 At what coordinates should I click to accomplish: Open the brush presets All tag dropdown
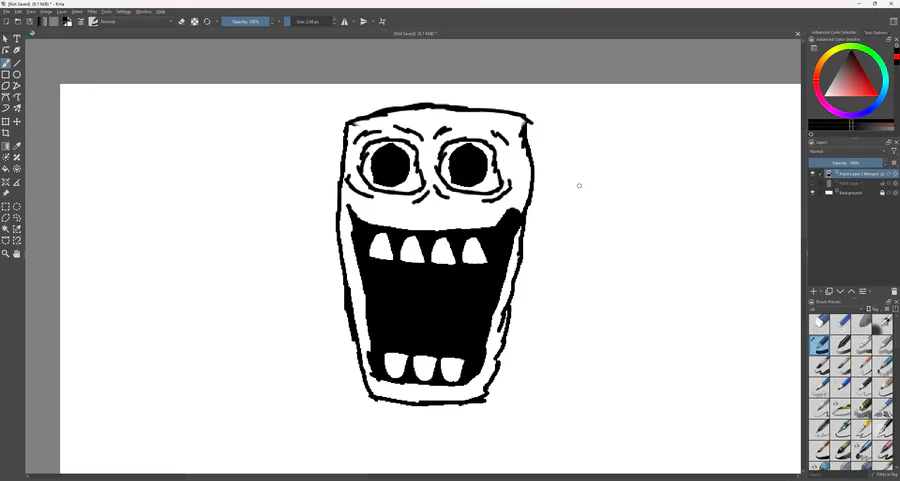pyautogui.click(x=835, y=309)
